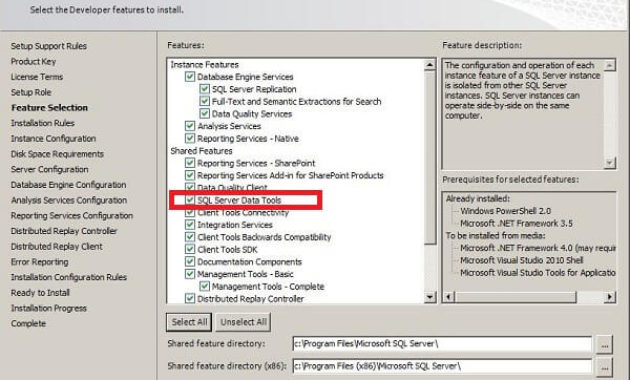Screen dimensions: 630x380
Task: Click Microsoft Visual Studio 2010 Shell entry
Action: coord(522,260)
